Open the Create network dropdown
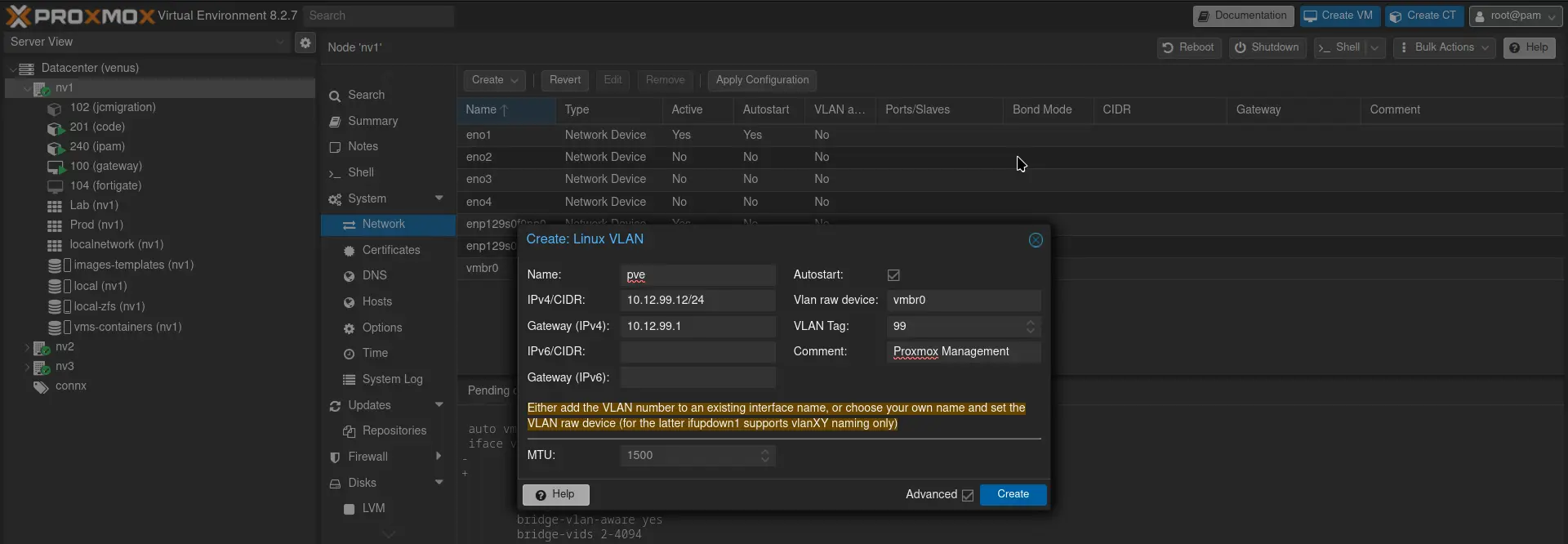This screenshot has height=544, width=1568. (x=495, y=80)
